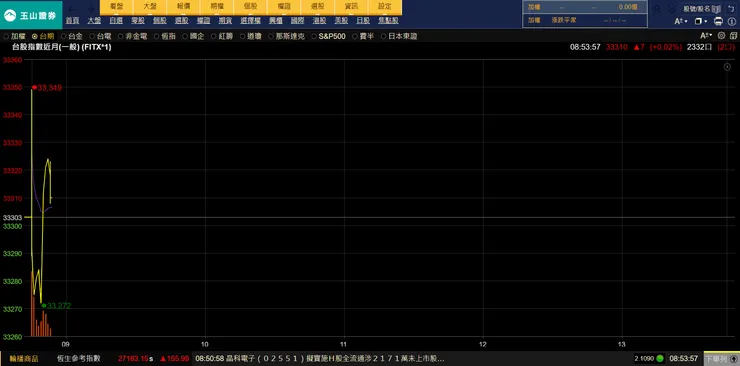Open the 權證 yellow menu
Viewport: 740px width, 366px height.
tap(284, 7)
